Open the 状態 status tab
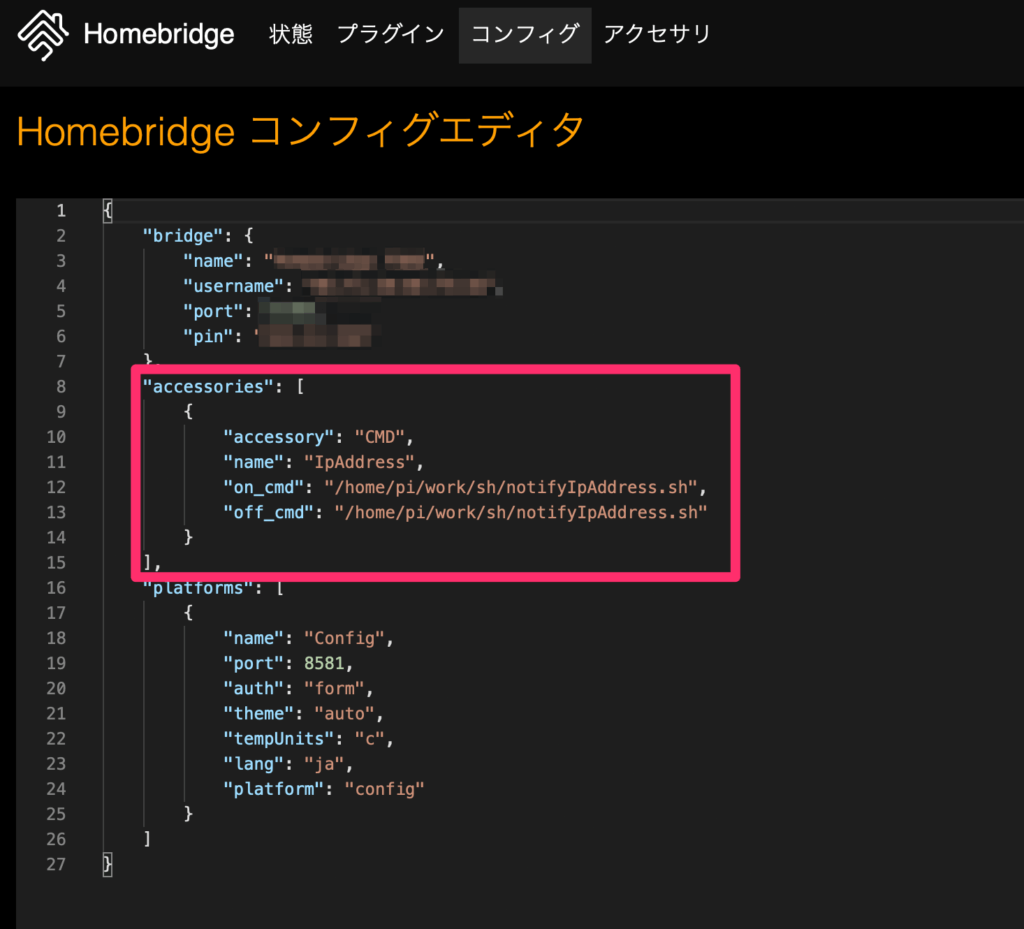The height and width of the screenshot is (929, 1024). pos(291,34)
